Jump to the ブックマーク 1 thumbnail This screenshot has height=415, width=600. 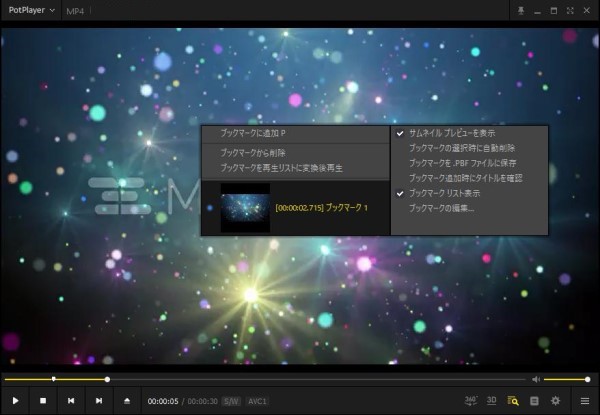pos(245,207)
